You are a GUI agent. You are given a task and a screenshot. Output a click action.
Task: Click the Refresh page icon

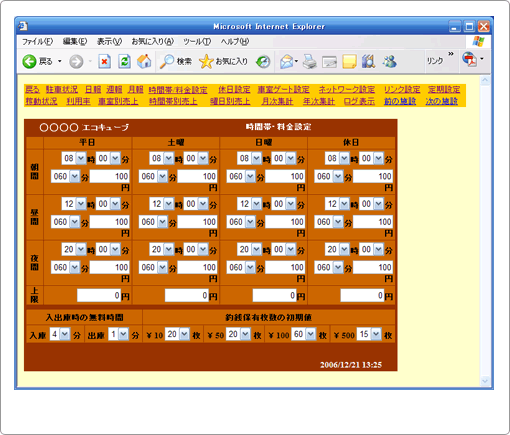tap(124, 62)
